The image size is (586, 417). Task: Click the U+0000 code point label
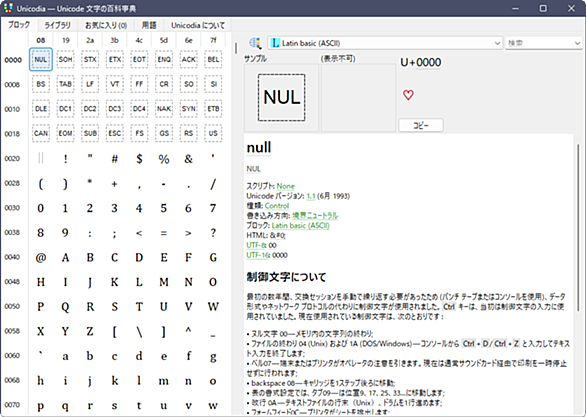421,62
